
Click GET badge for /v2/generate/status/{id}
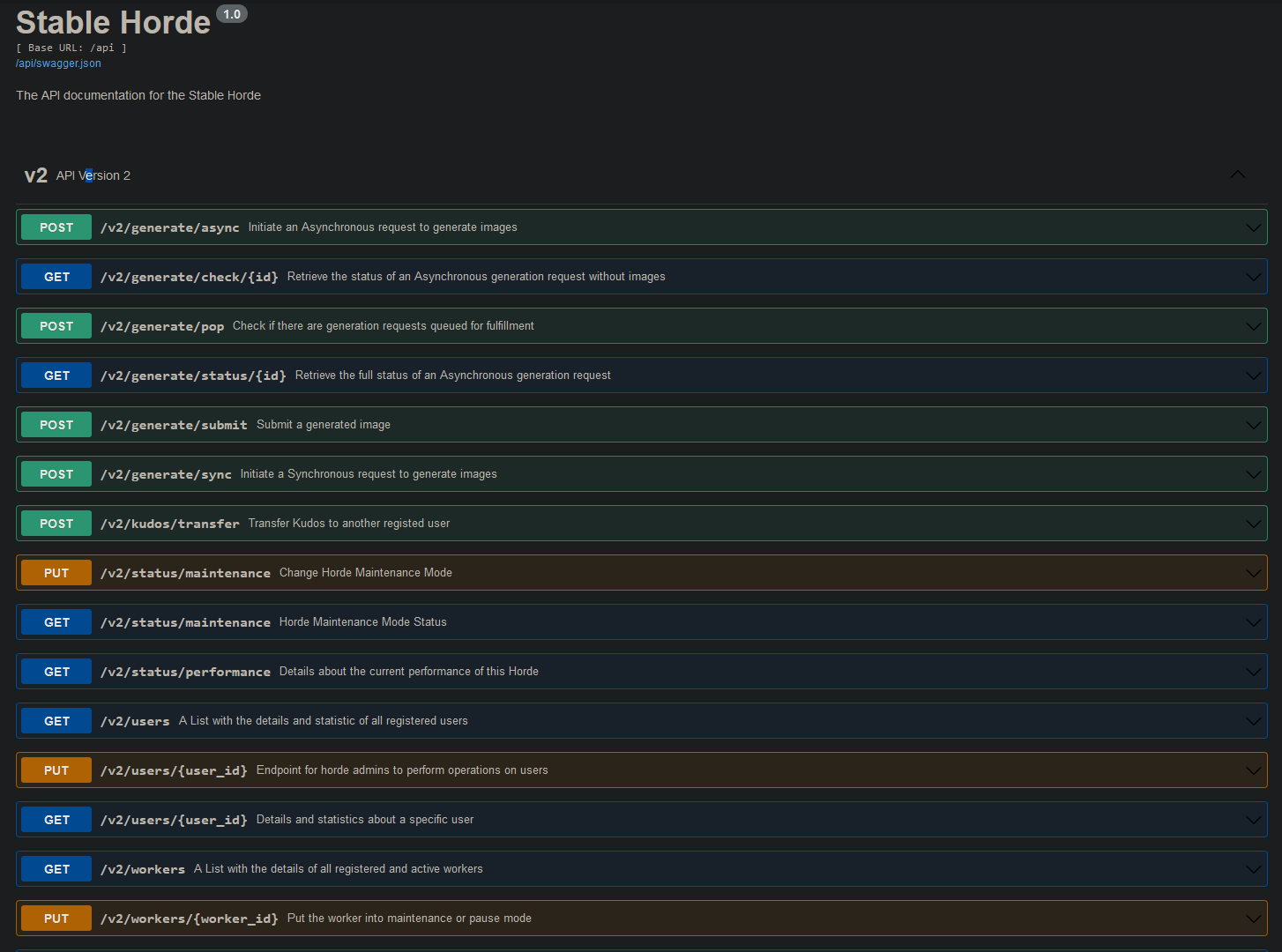tap(56, 376)
